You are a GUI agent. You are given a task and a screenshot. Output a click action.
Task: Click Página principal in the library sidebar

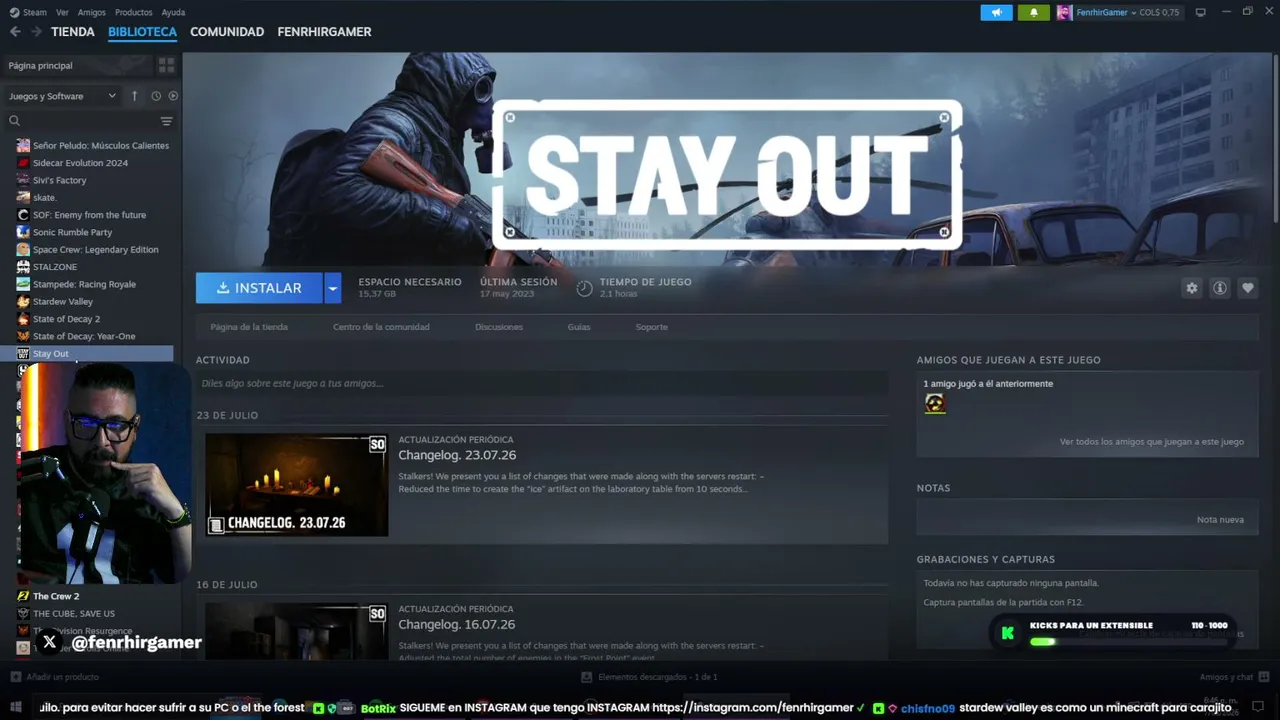(78, 65)
